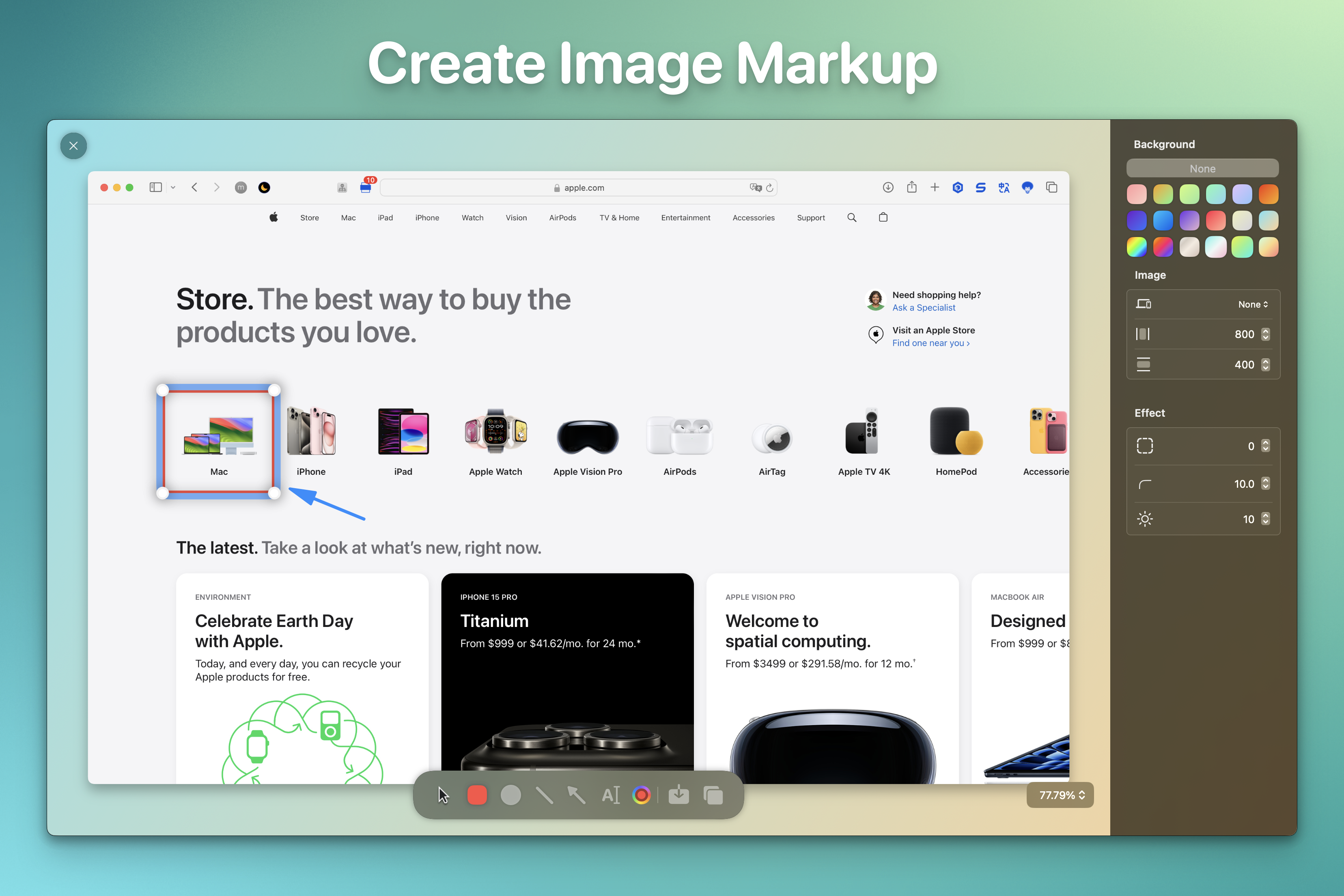
Task: Click the image width stepper at 800
Action: click(1266, 334)
